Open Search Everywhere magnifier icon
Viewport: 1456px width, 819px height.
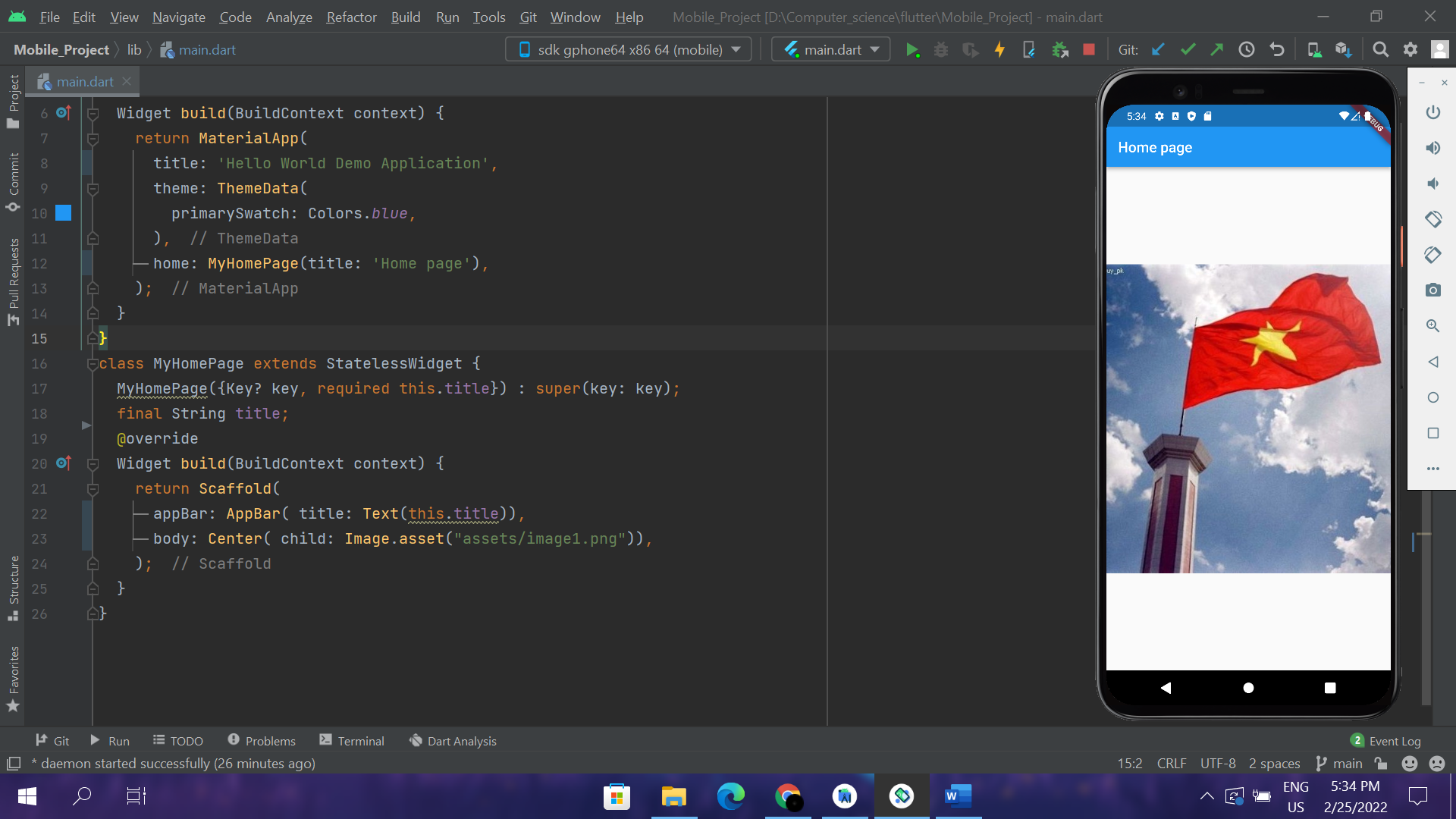[x=1381, y=50]
